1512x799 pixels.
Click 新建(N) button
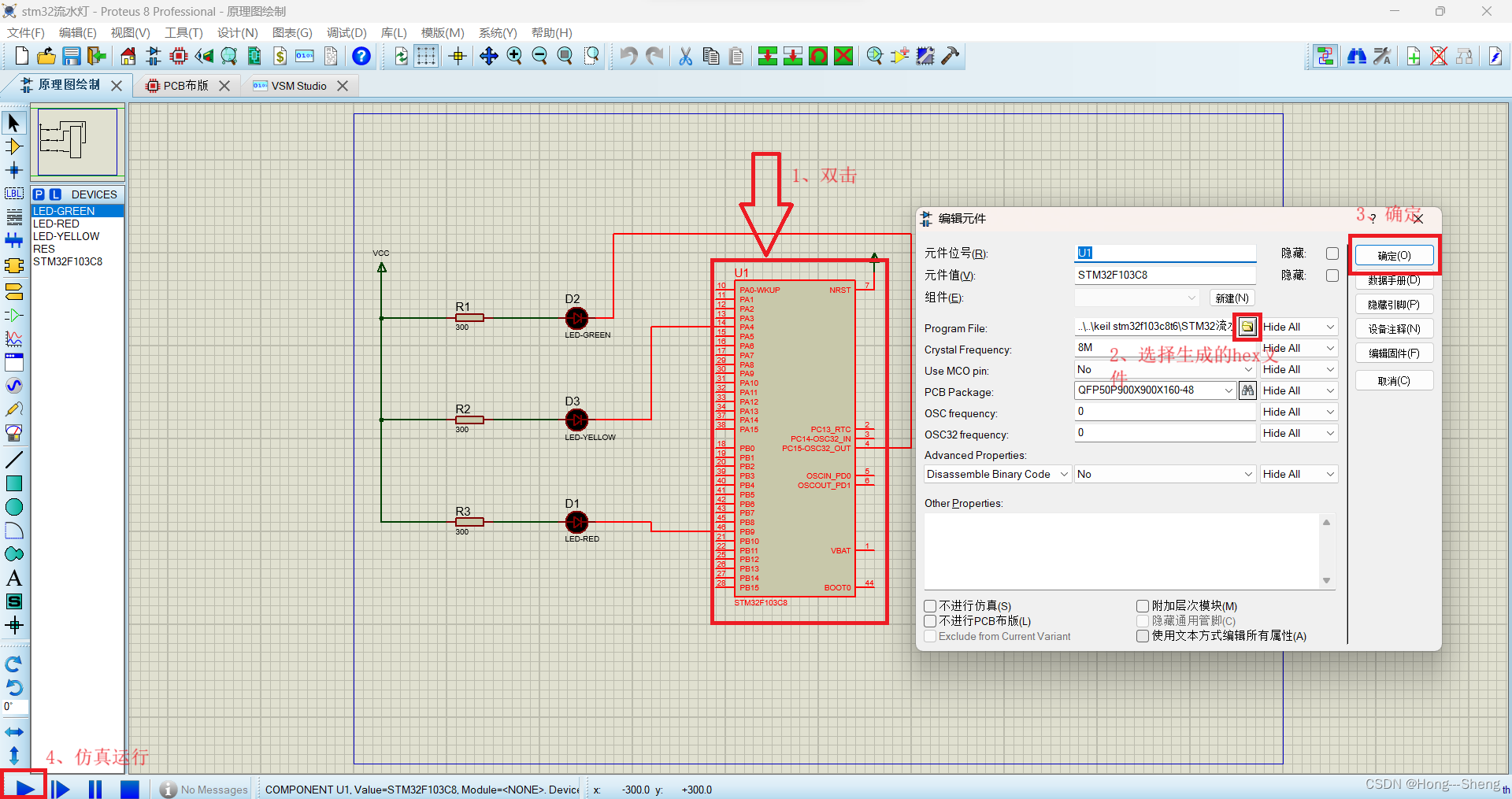pyautogui.click(x=1232, y=298)
